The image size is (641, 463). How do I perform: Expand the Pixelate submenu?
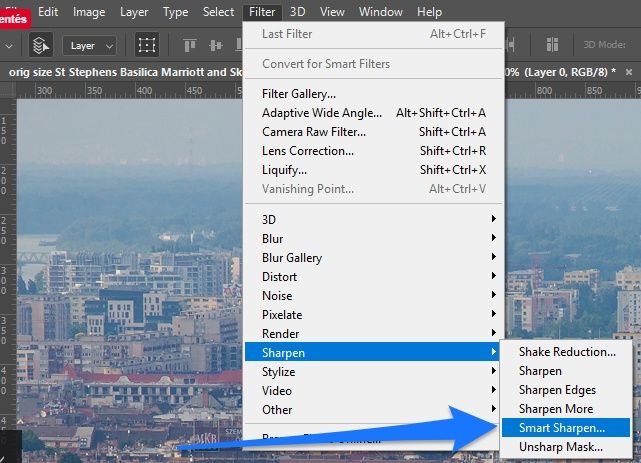tap(372, 315)
